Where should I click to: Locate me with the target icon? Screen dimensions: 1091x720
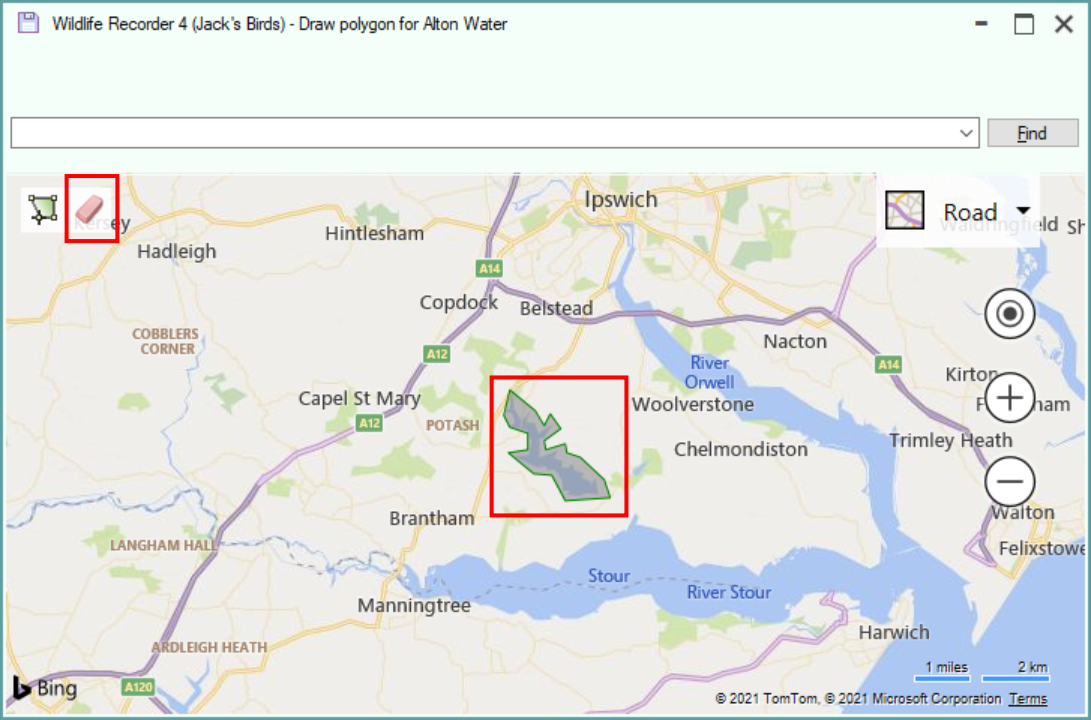[x=1010, y=314]
